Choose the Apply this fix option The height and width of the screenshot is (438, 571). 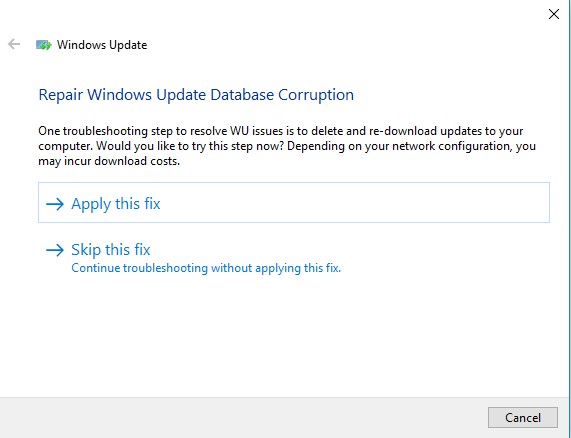click(x=294, y=202)
